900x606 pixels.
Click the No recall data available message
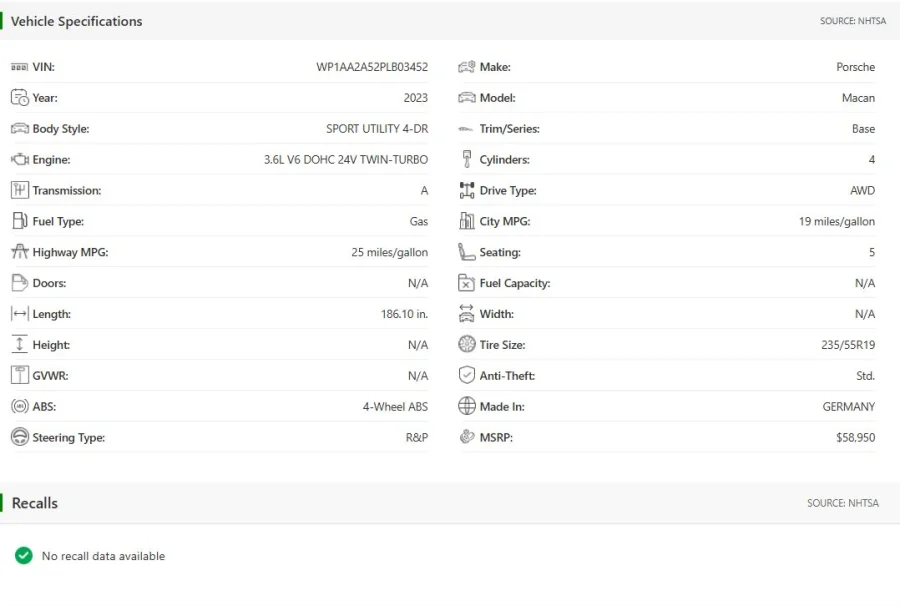coord(103,556)
